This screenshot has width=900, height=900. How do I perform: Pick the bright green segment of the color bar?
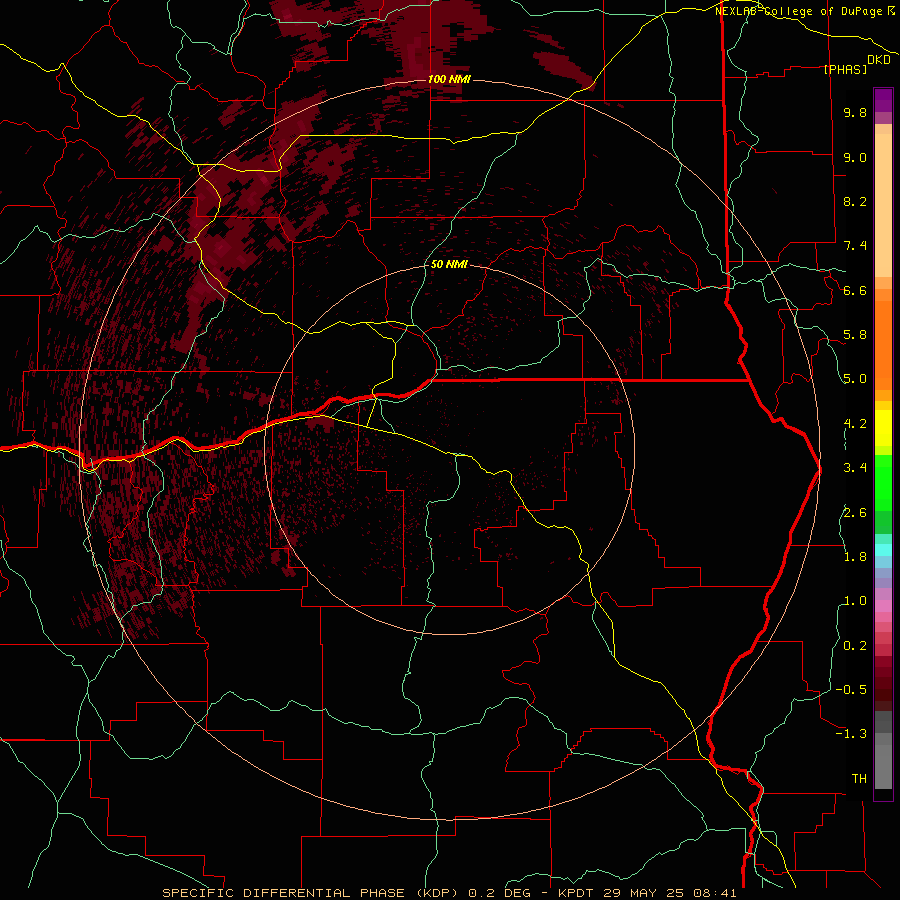tap(883, 483)
